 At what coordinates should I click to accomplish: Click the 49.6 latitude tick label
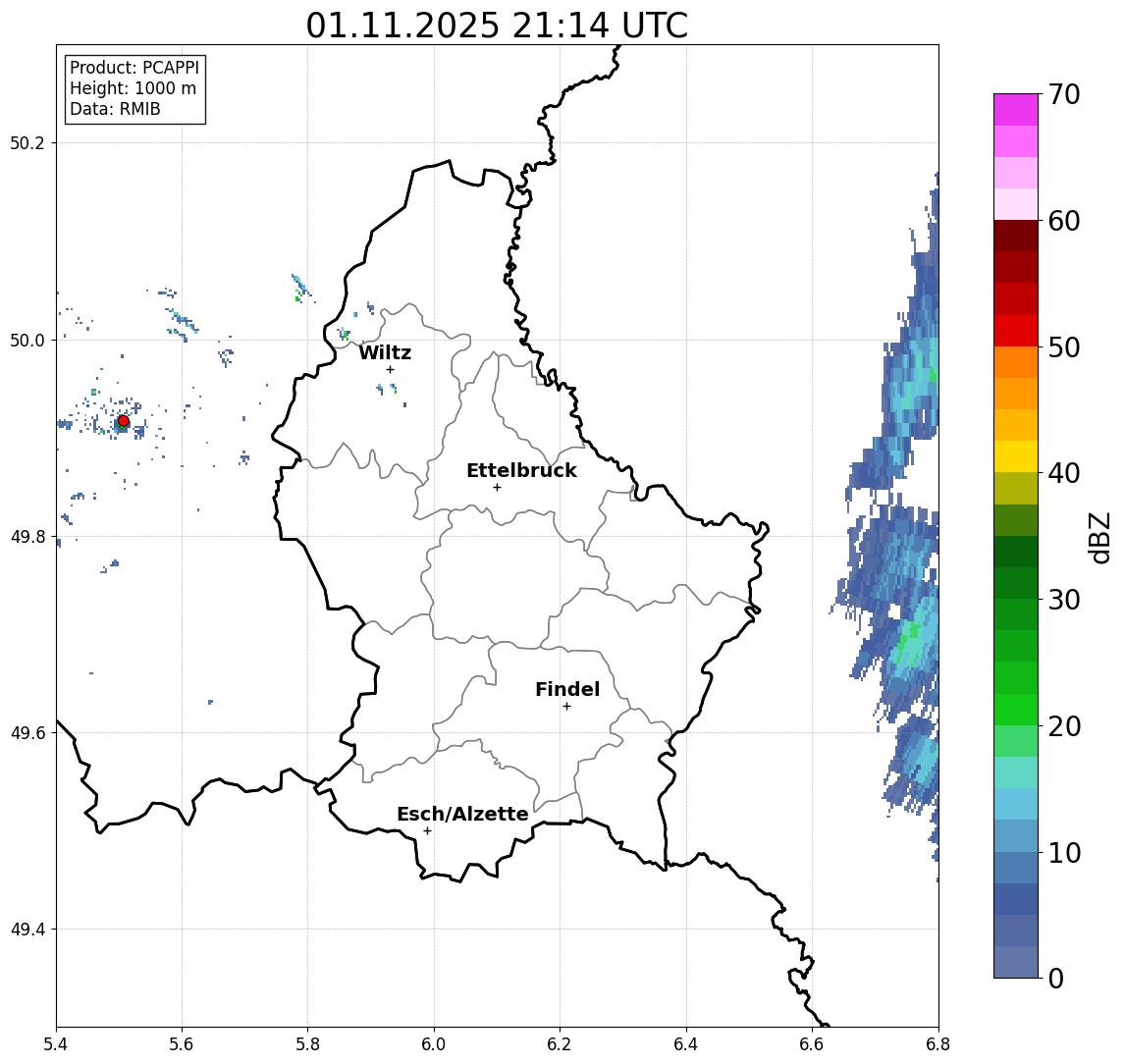coord(27,733)
